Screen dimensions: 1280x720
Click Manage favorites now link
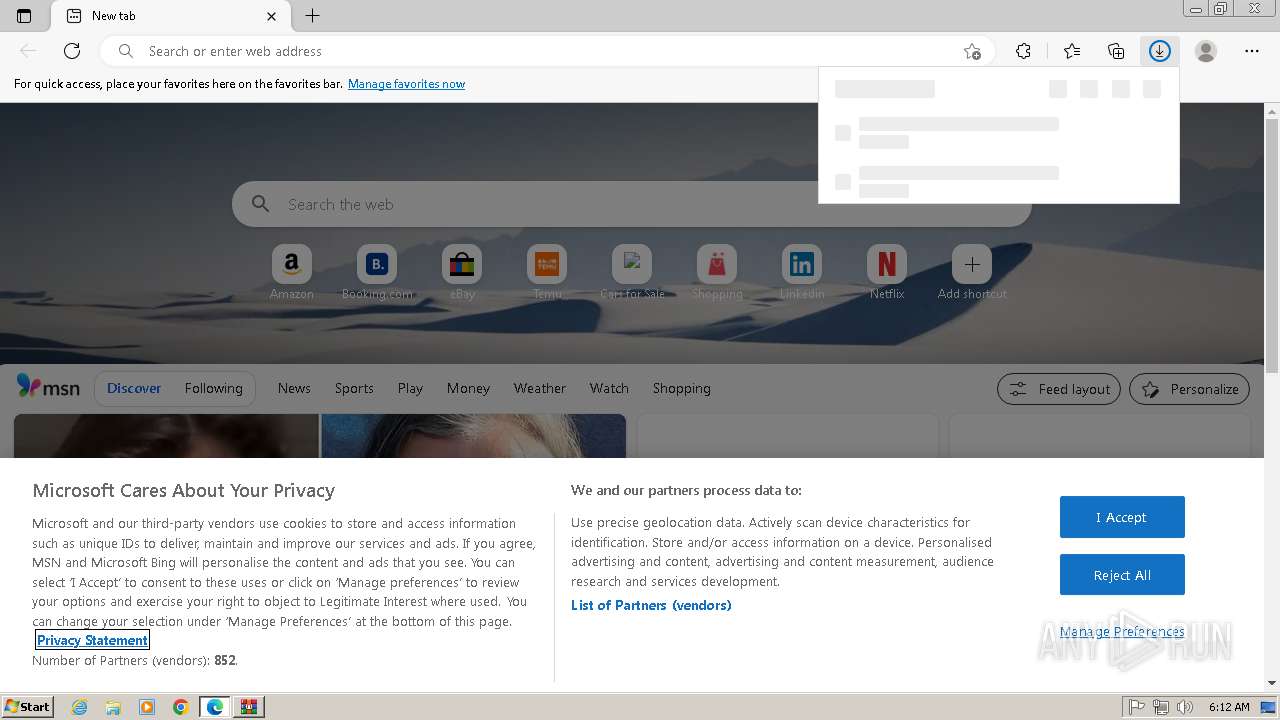[406, 84]
